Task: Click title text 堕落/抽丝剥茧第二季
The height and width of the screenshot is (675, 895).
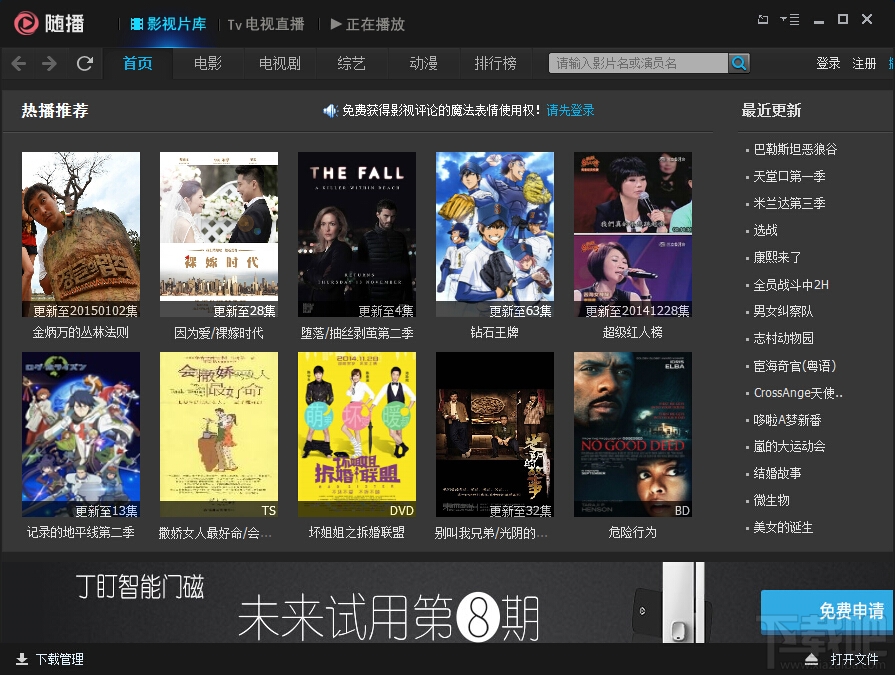Action: point(357,333)
